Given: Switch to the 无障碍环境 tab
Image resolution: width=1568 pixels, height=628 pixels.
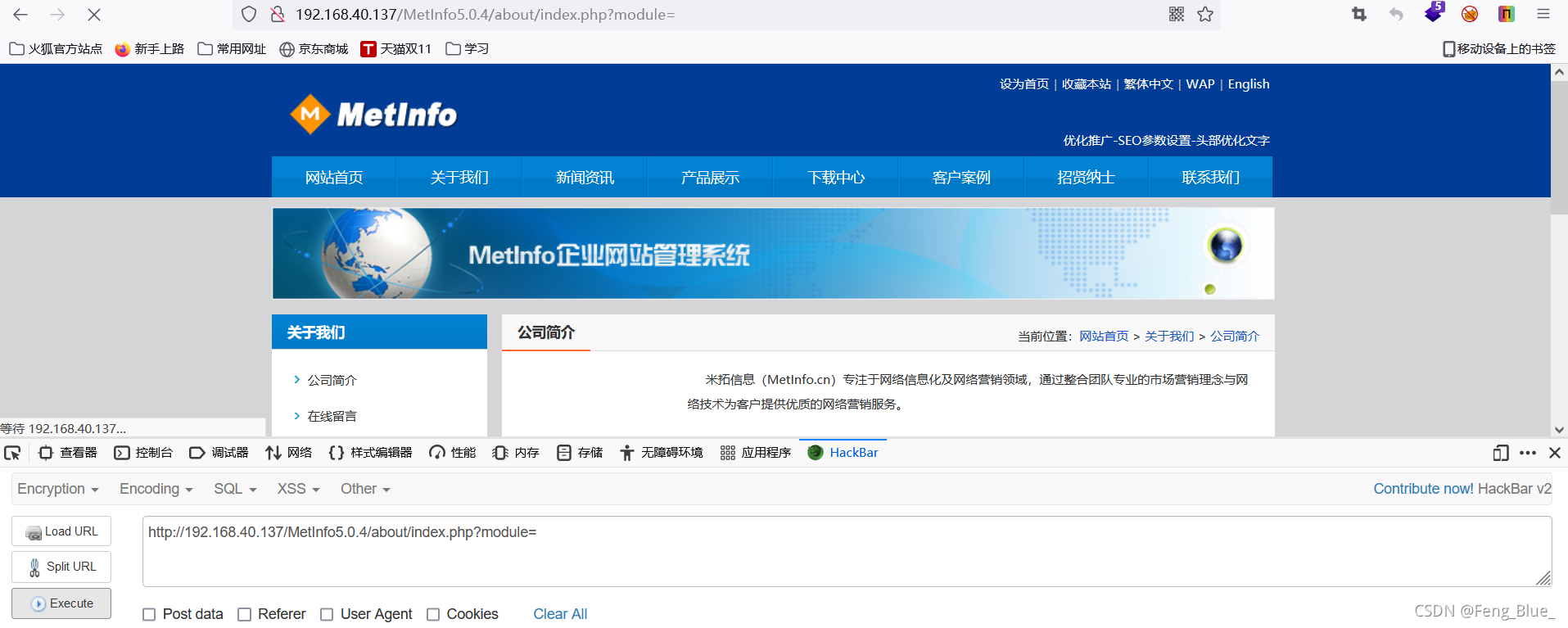Looking at the screenshot, I should pyautogui.click(x=662, y=453).
